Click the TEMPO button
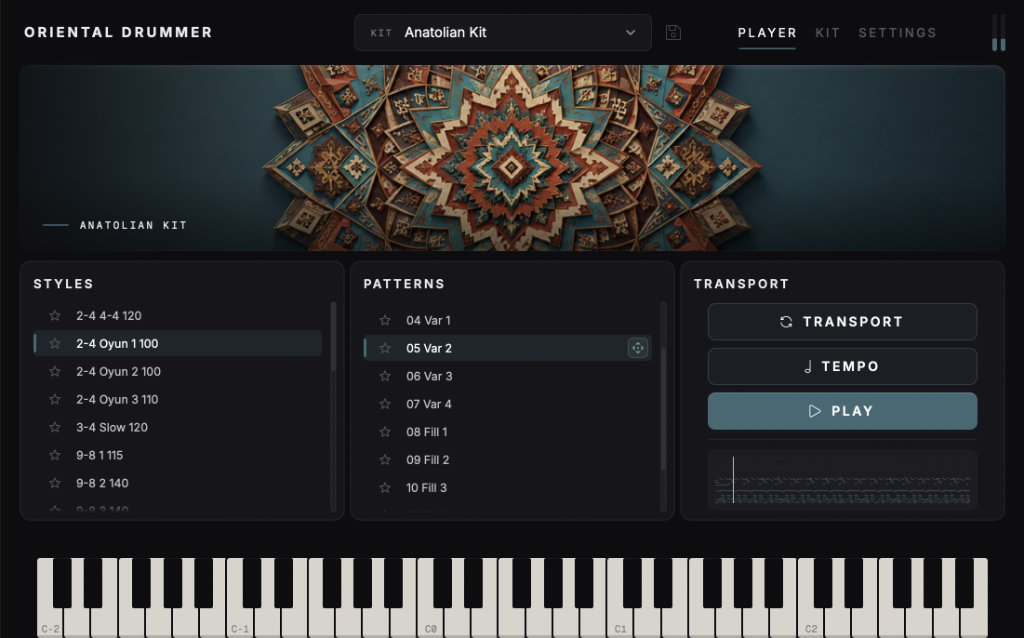This screenshot has width=1024, height=638. click(842, 366)
